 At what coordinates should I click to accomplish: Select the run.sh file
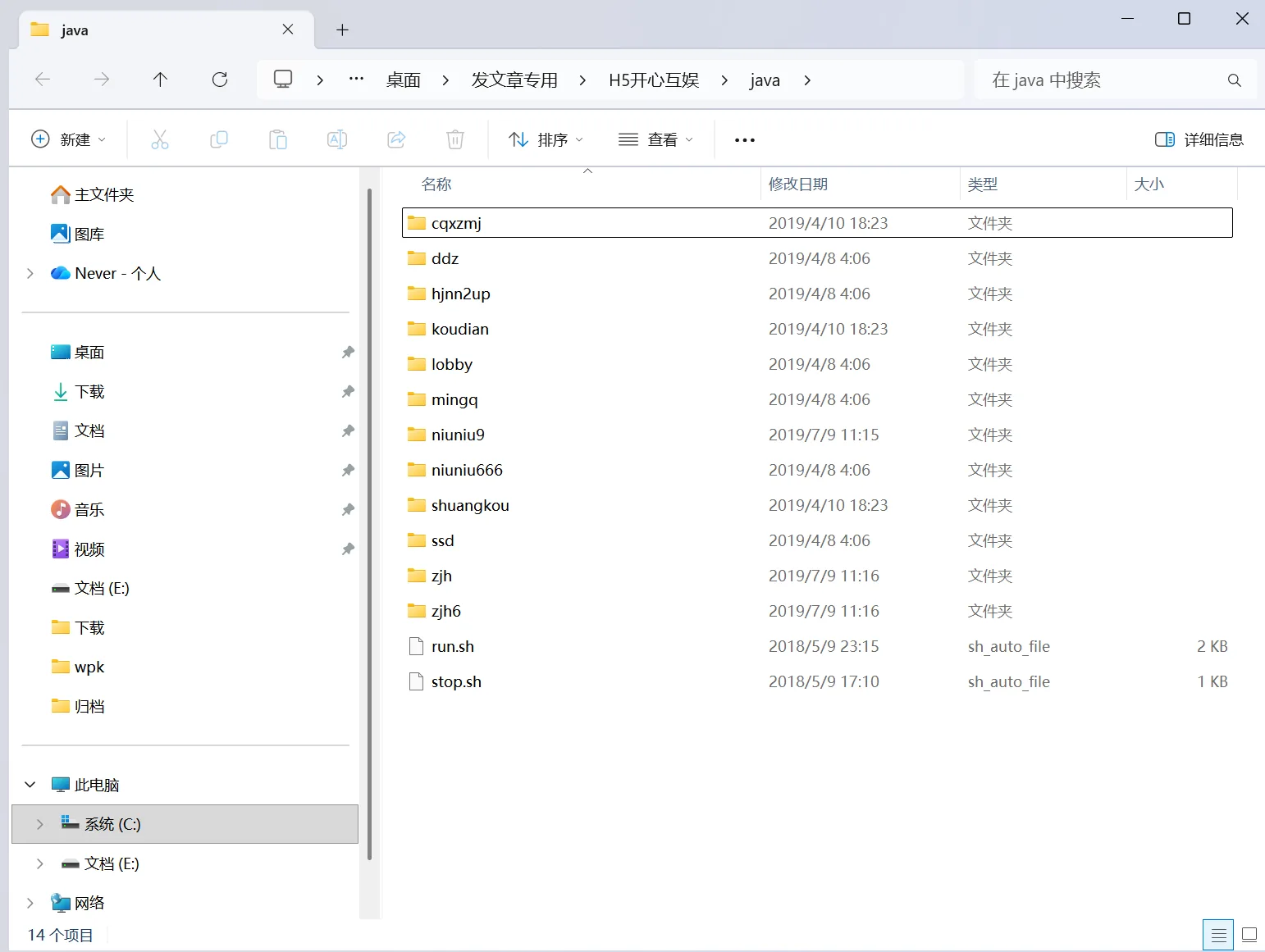(817, 646)
